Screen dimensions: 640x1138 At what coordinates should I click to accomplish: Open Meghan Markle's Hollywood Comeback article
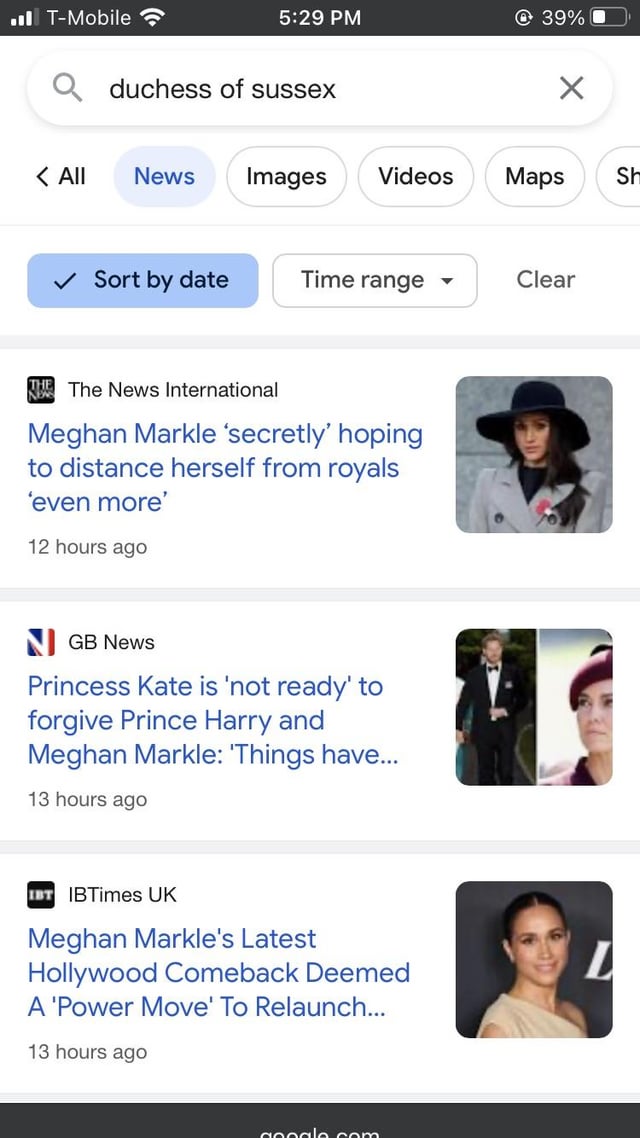coord(218,972)
